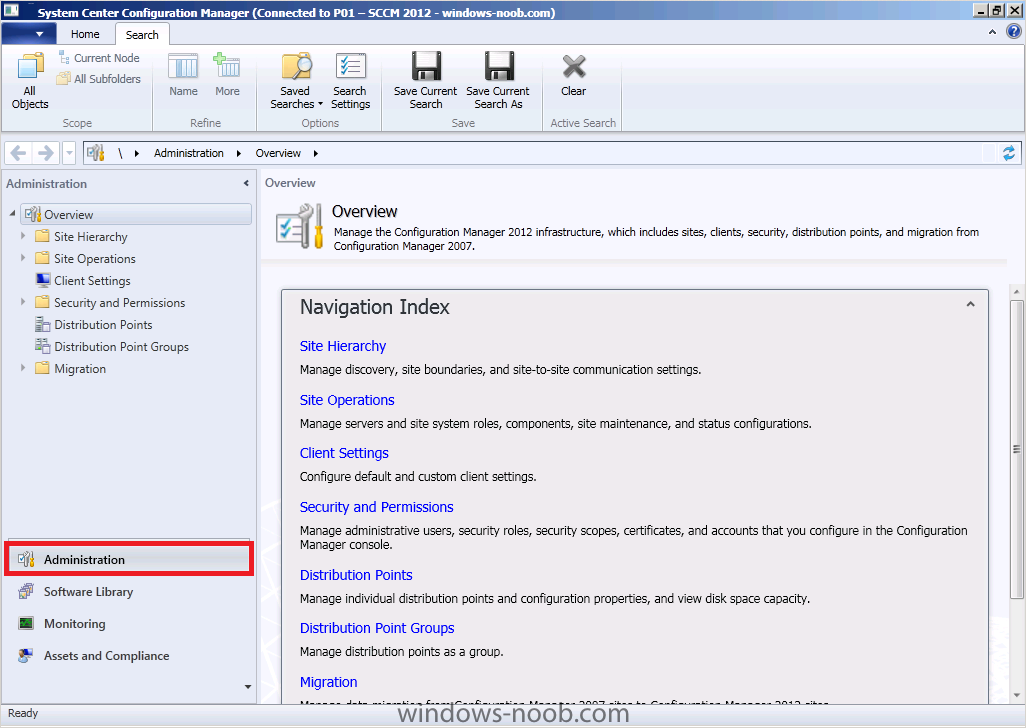Switch to the Home ribbon tab

[85, 34]
